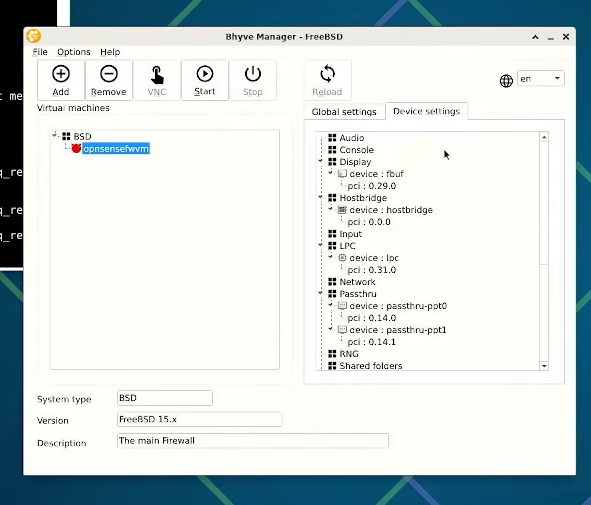Image resolution: width=591 pixels, height=505 pixels.
Task: Click the Reload arrows icon
Action: click(x=327, y=74)
